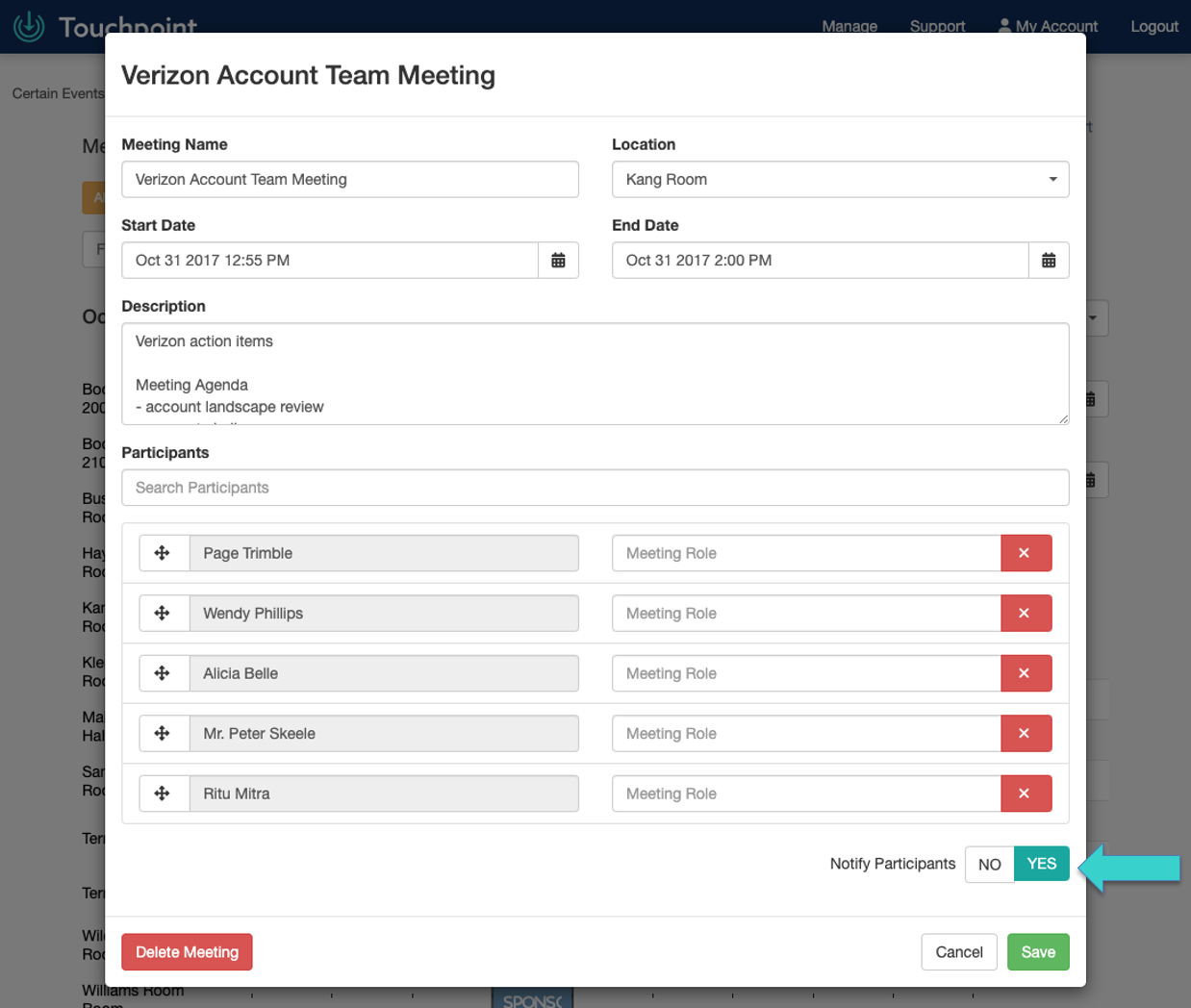
Task: Click Meeting Role field for Alicia Belle
Action: 806,673
